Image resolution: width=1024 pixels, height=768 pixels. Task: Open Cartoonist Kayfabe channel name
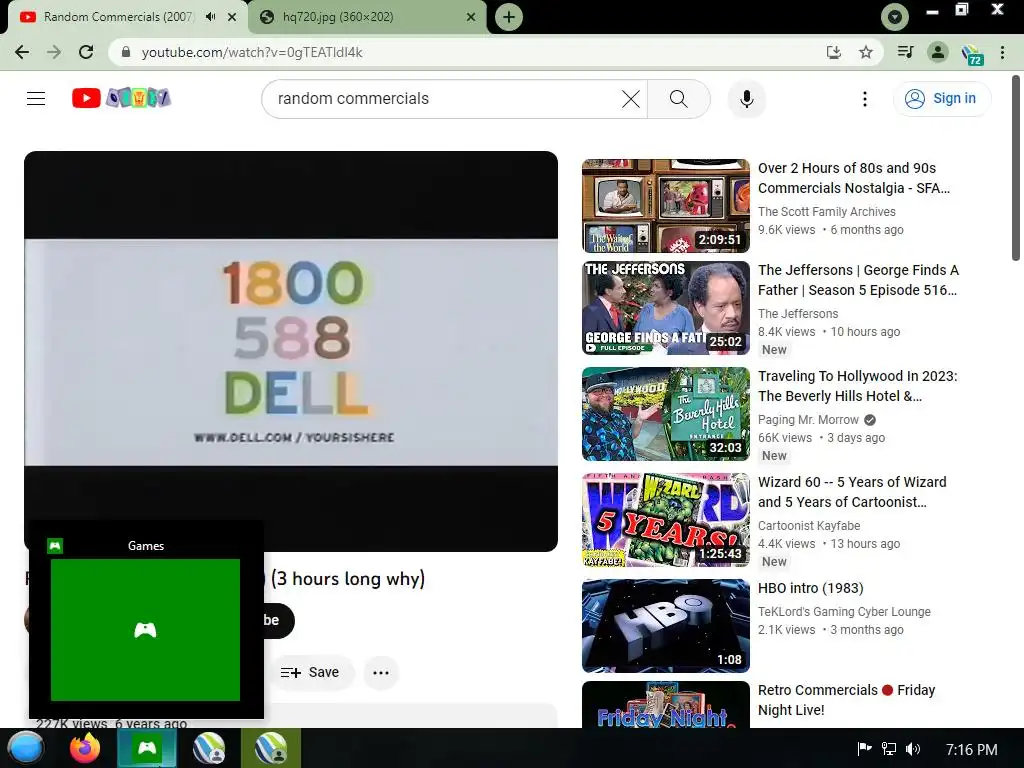808,525
